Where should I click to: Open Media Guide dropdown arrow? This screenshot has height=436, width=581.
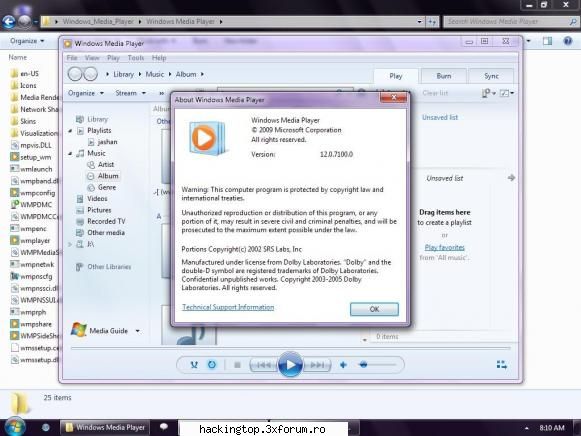pos(137,331)
